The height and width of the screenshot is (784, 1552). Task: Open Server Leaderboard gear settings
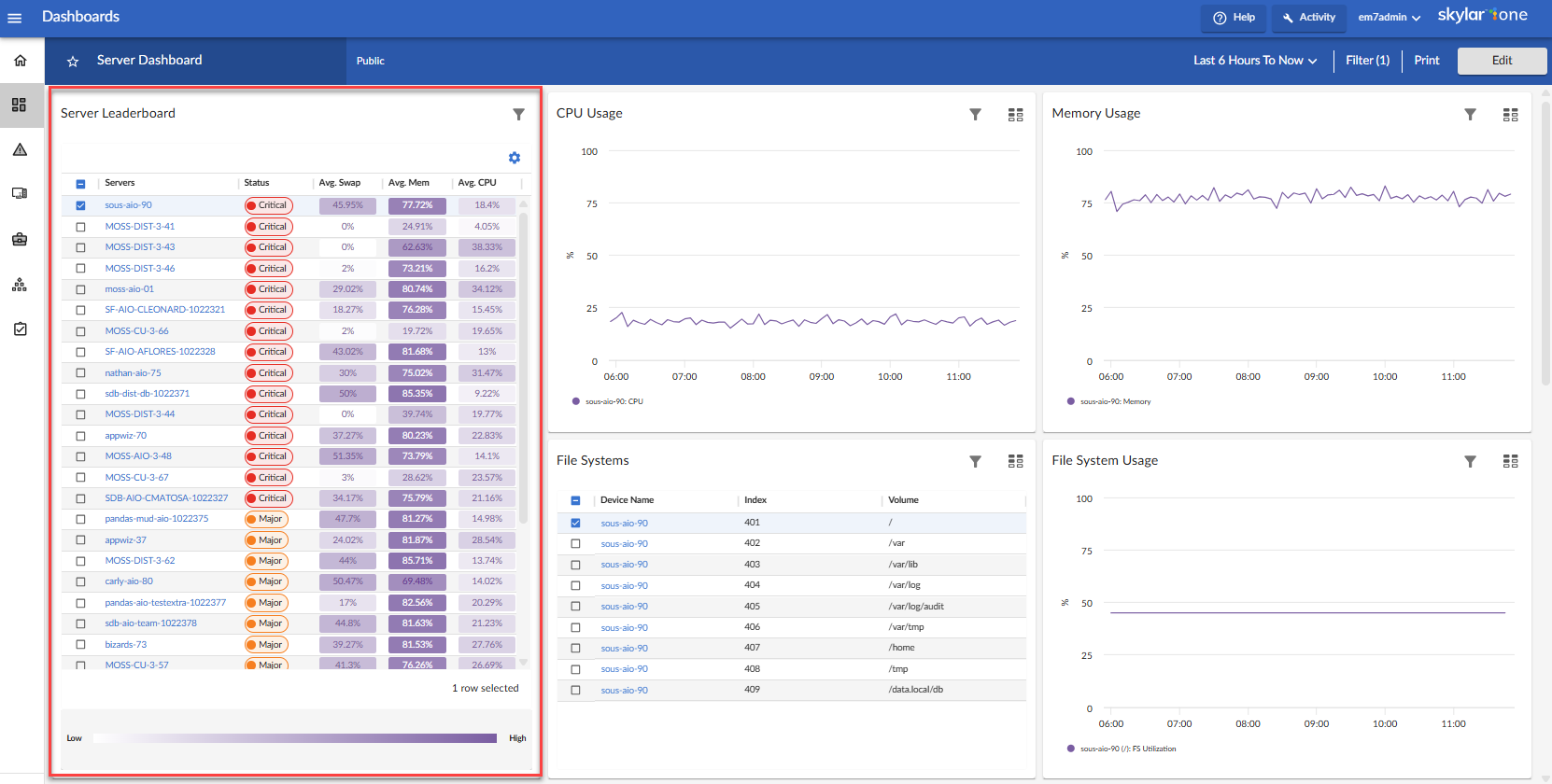coord(515,158)
